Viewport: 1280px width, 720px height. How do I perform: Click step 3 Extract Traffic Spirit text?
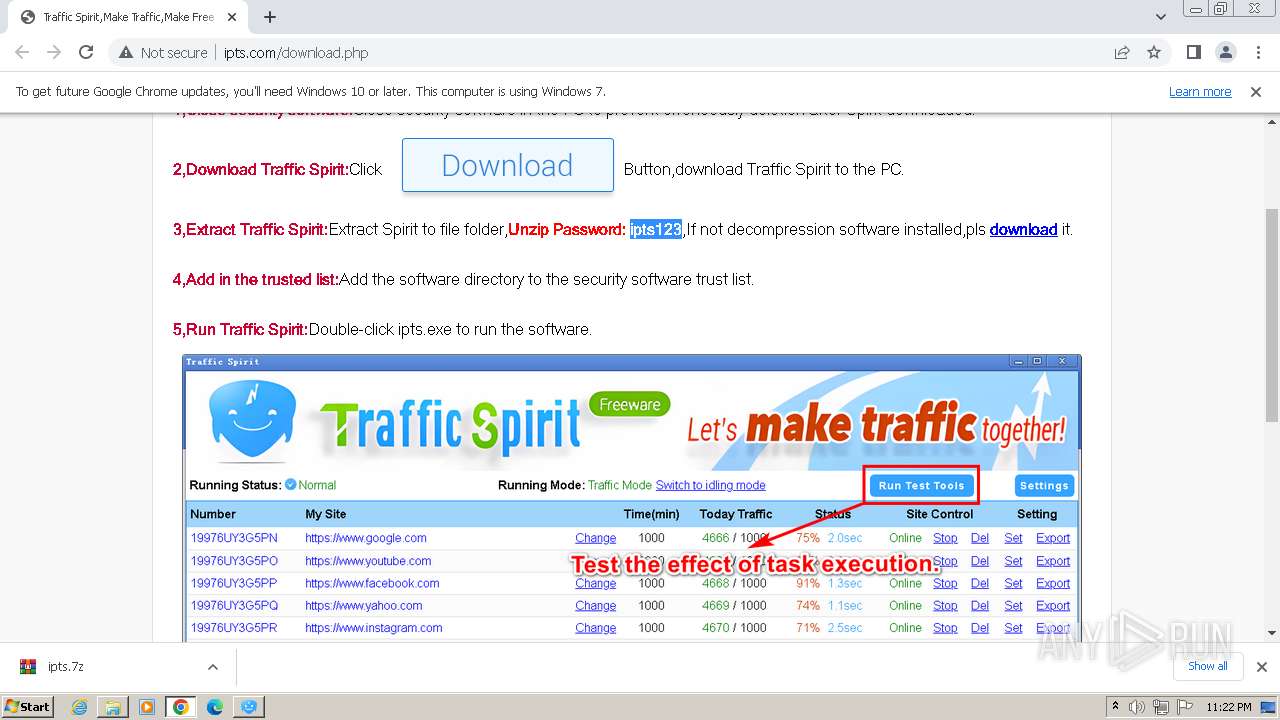[x=250, y=229]
